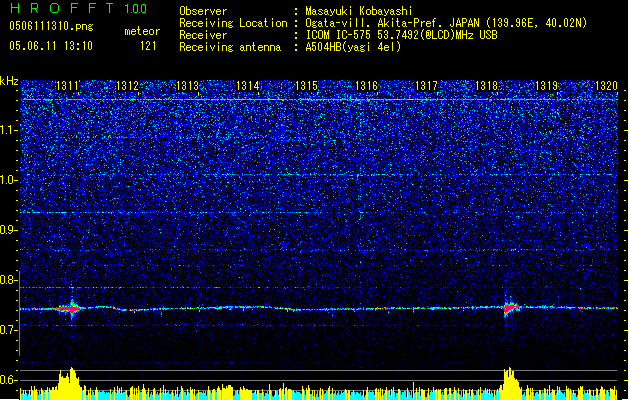Click the date stamp 05.06.11 13:10
This screenshot has height=400, width=629.
click(x=51, y=46)
